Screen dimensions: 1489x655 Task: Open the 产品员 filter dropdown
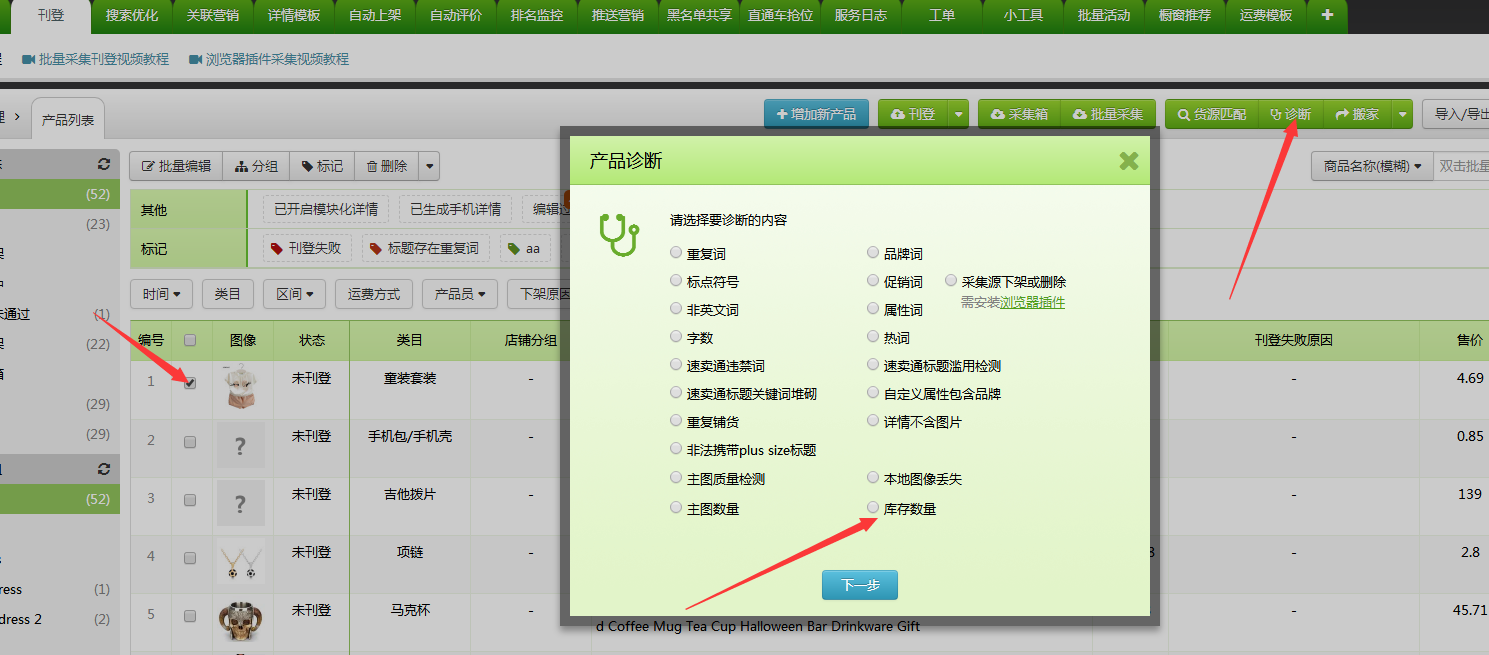point(460,294)
